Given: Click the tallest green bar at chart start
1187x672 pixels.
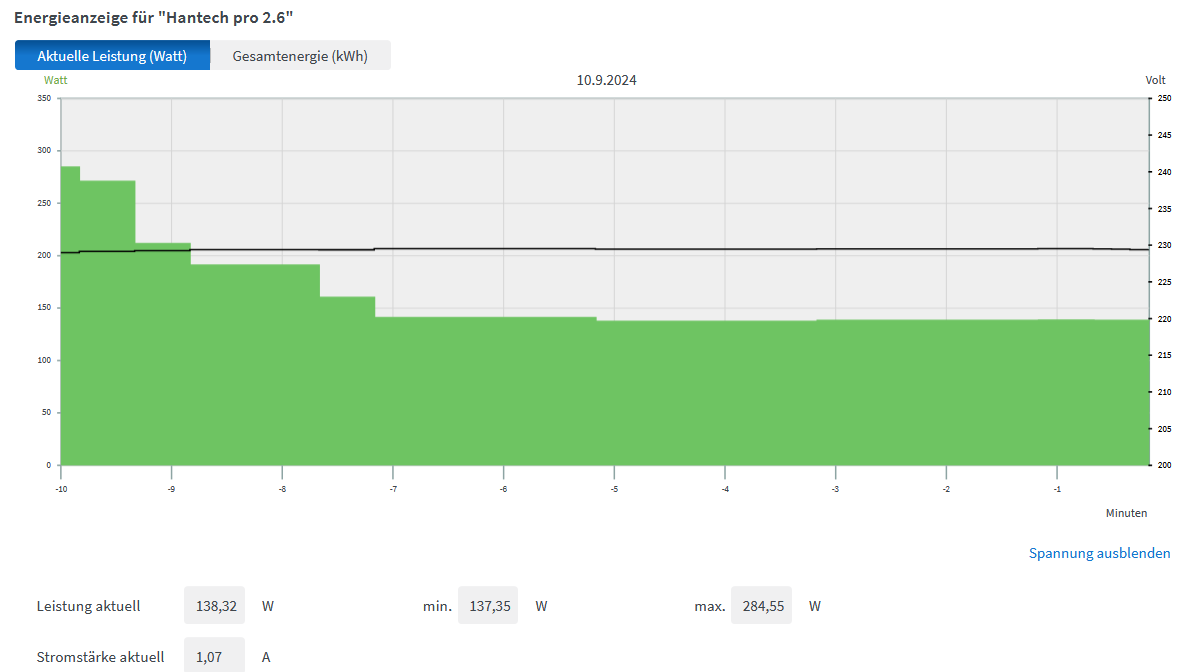Looking at the screenshot, I should pos(70,320).
